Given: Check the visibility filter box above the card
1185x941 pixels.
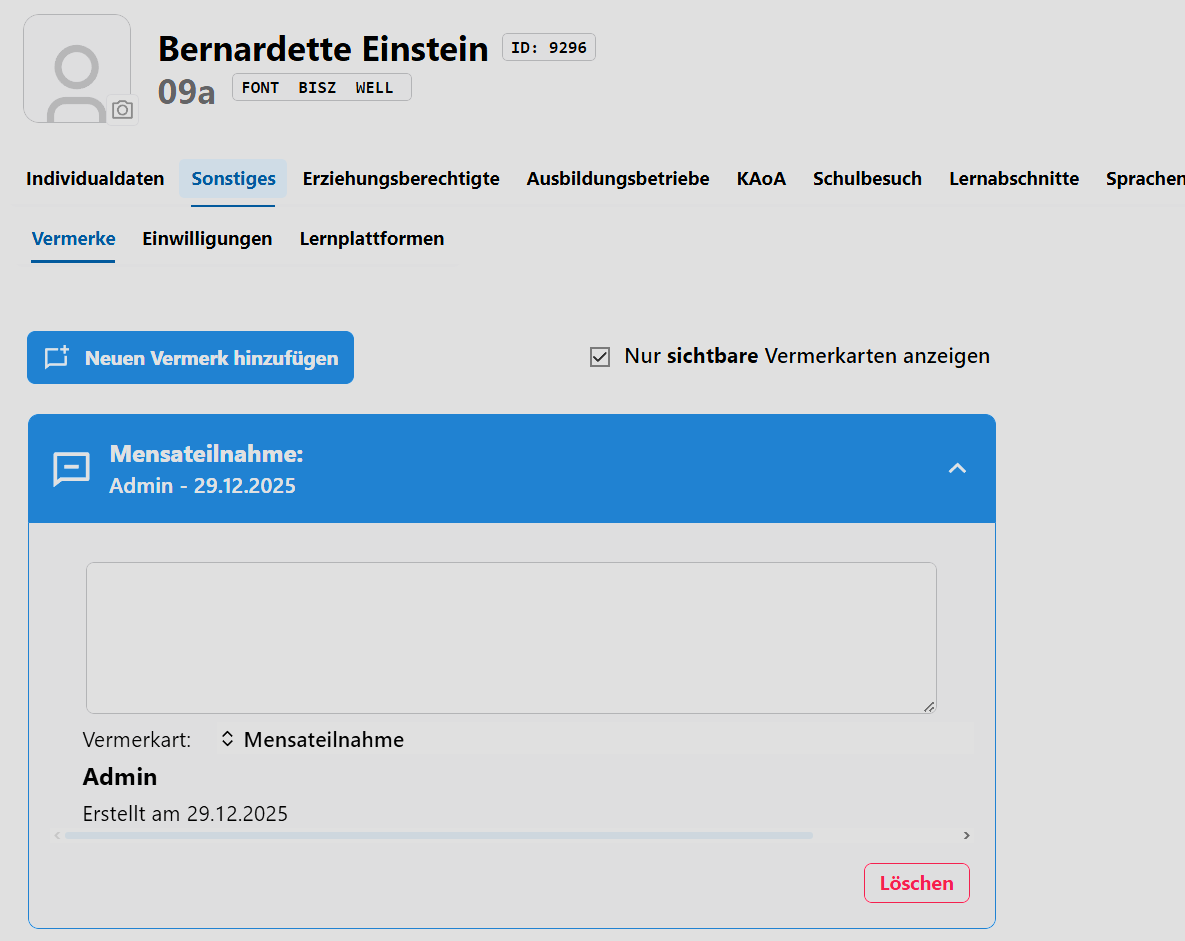Looking at the screenshot, I should (600, 356).
